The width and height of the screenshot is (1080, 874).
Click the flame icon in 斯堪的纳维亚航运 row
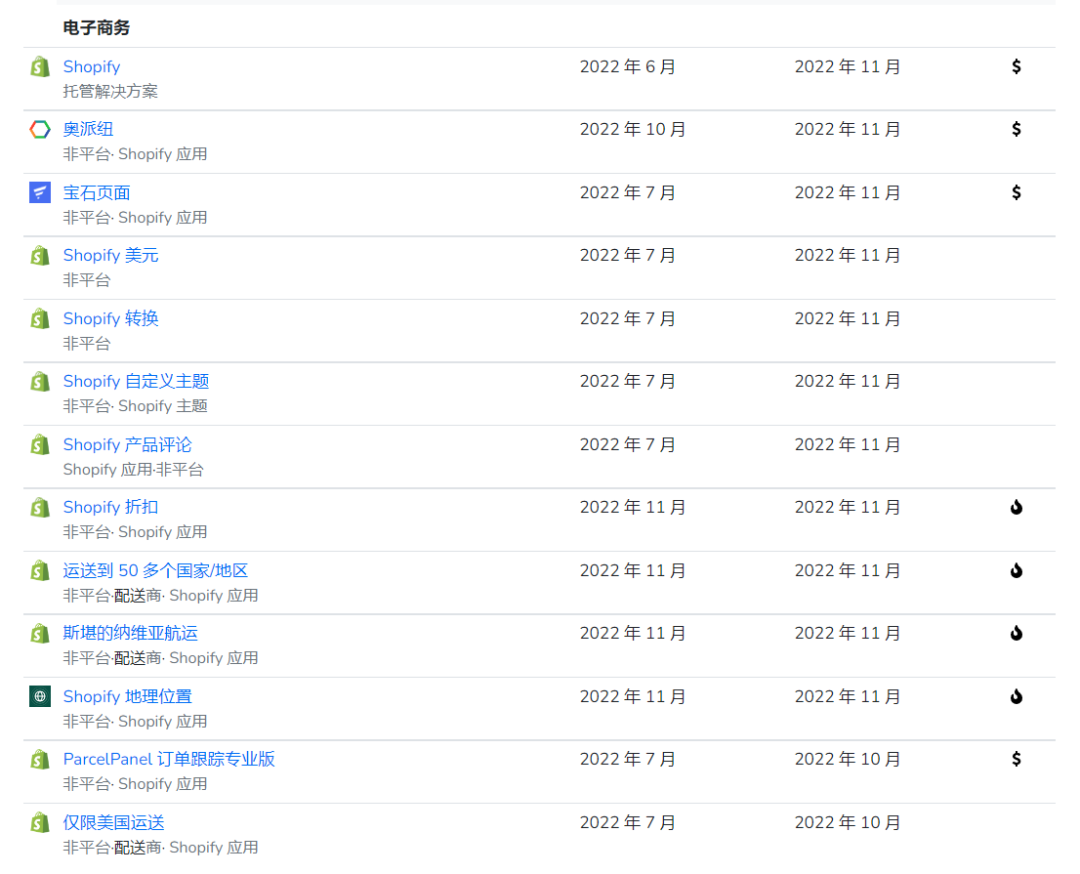(x=1016, y=634)
